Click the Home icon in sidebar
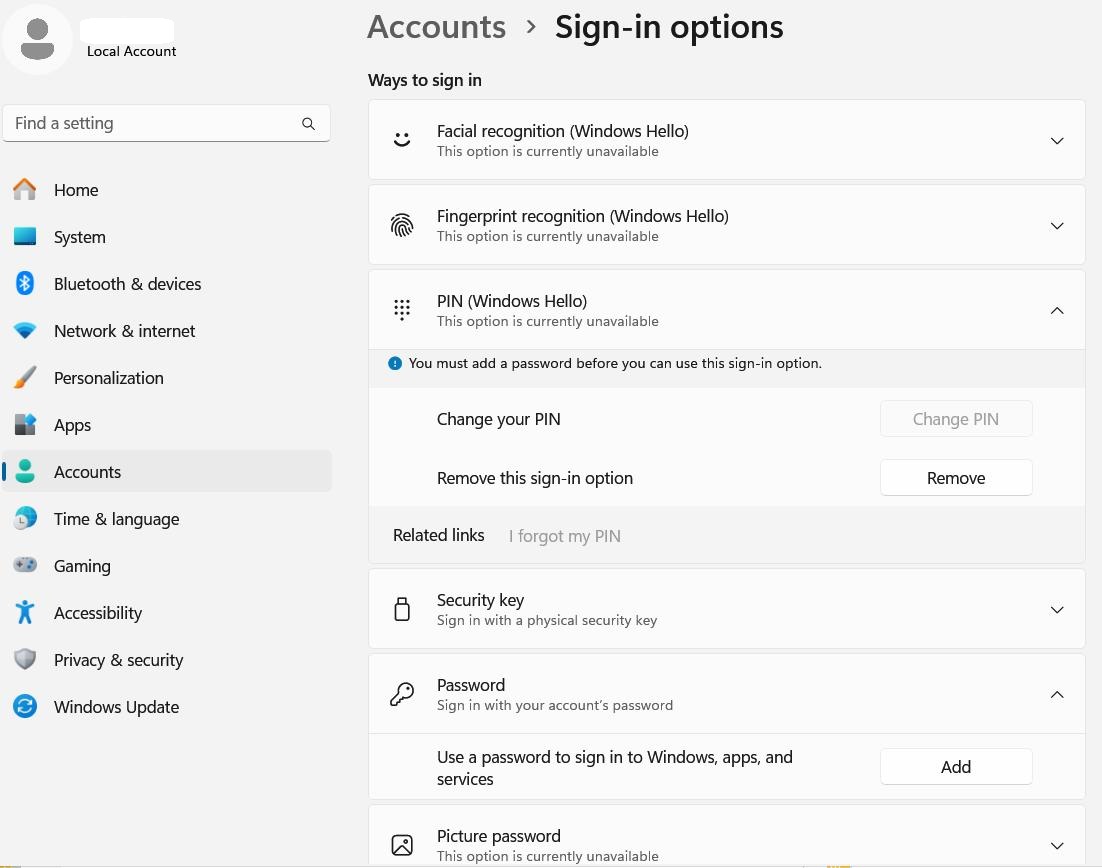This screenshot has width=1102, height=868. pyautogui.click(x=25, y=189)
